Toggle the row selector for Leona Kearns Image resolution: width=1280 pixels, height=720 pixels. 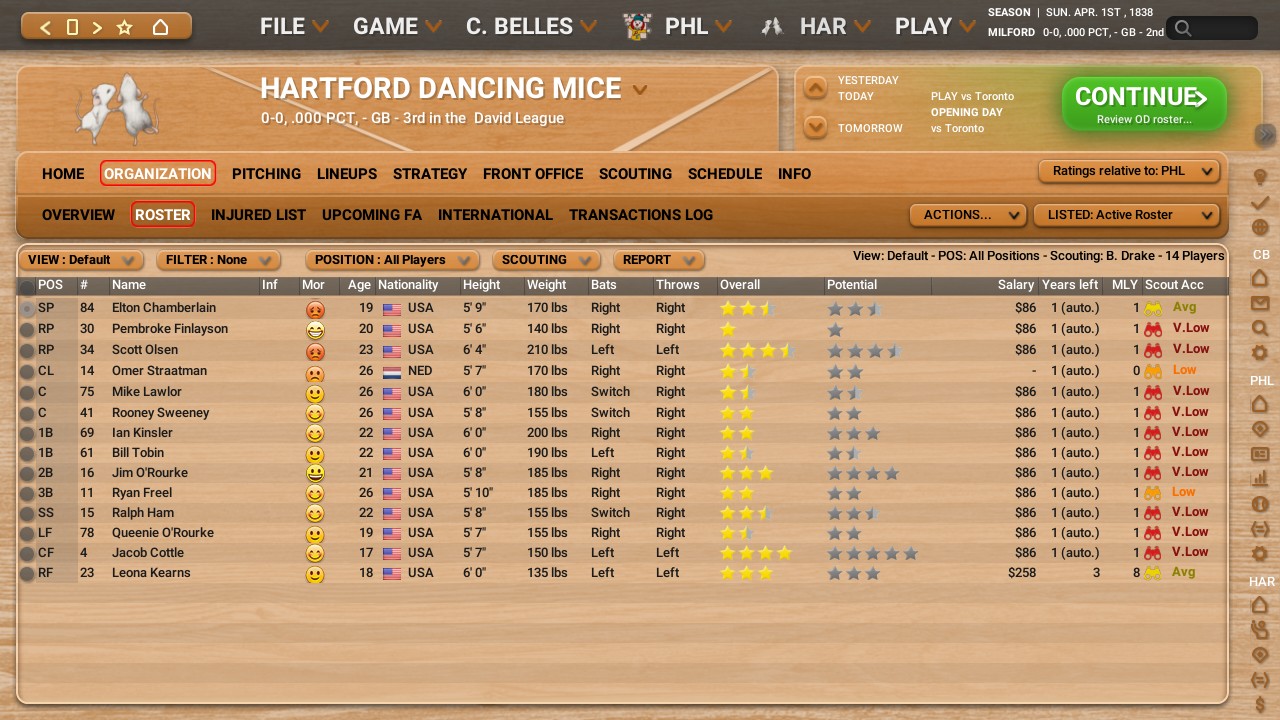tap(27, 574)
